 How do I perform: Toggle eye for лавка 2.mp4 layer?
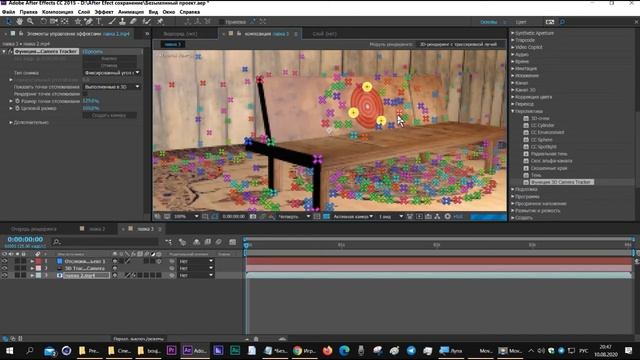(4, 276)
